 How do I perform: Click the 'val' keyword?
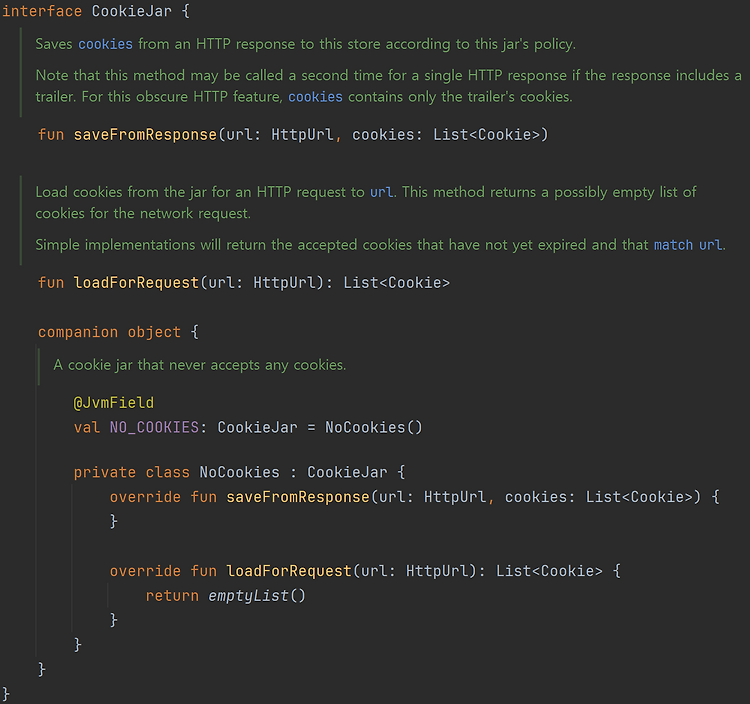[x=87, y=428]
